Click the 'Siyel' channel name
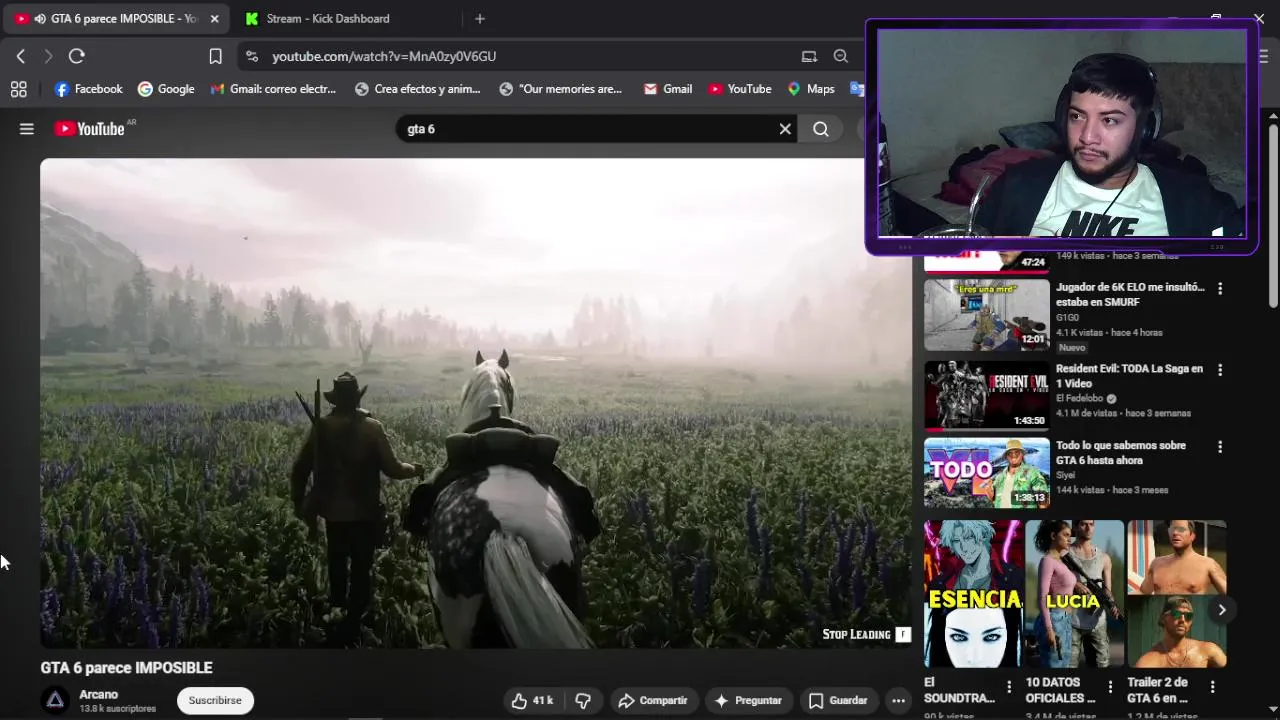The width and height of the screenshot is (1280, 720). pos(1065,475)
